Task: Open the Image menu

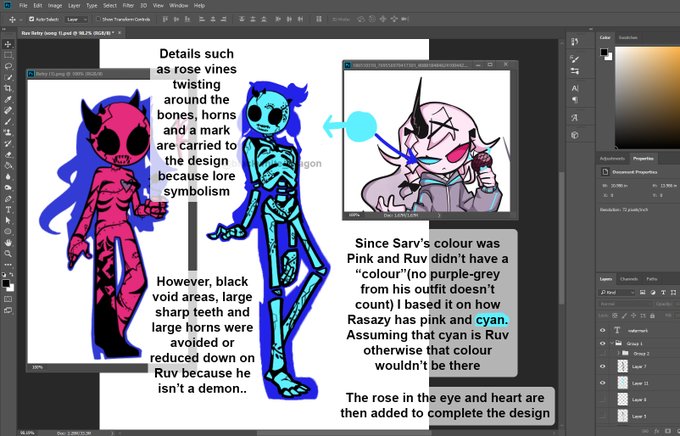Action: tap(55, 6)
